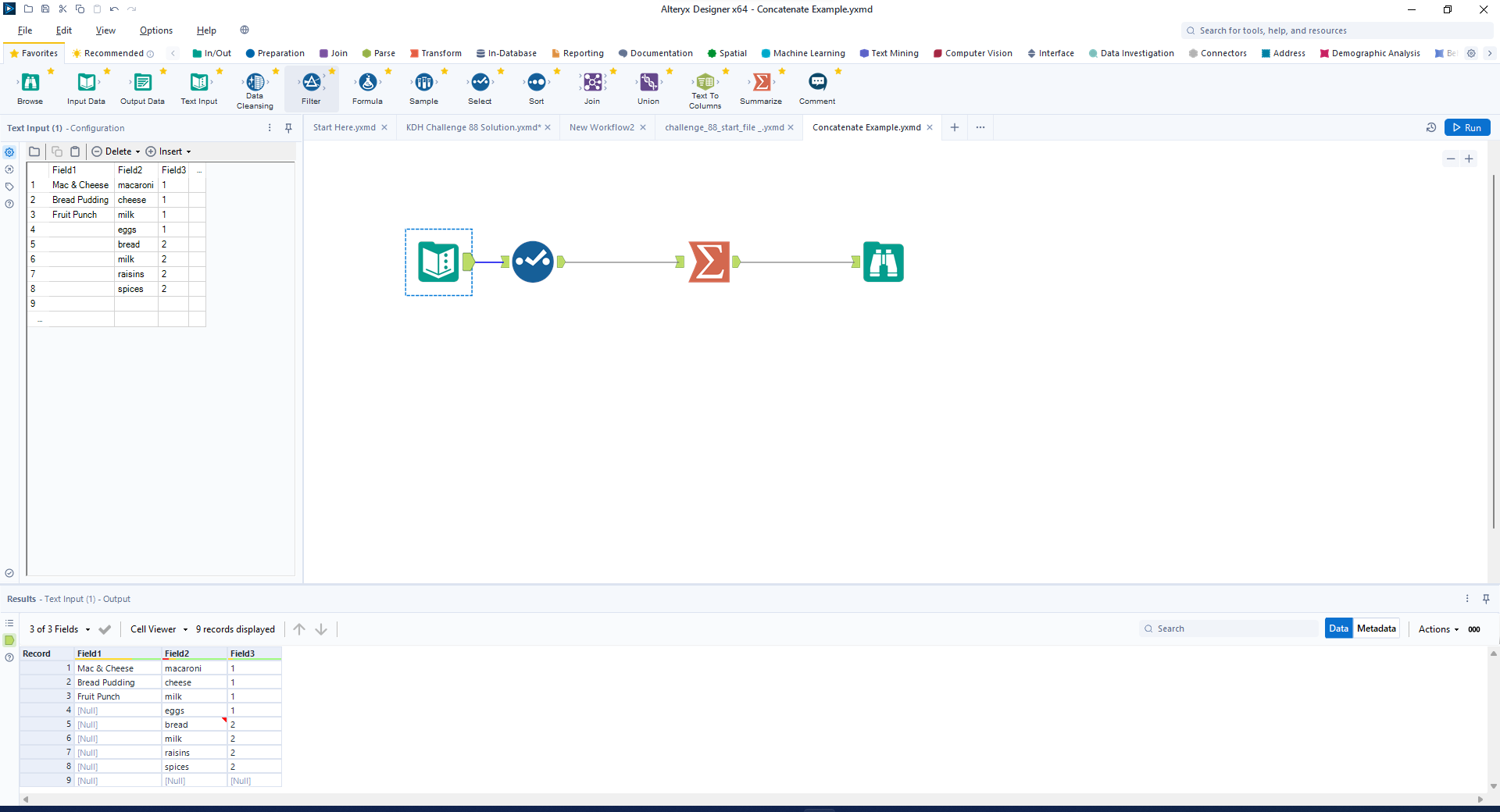Open the Transform tool category
The width and height of the screenshot is (1500, 812).
(x=436, y=54)
